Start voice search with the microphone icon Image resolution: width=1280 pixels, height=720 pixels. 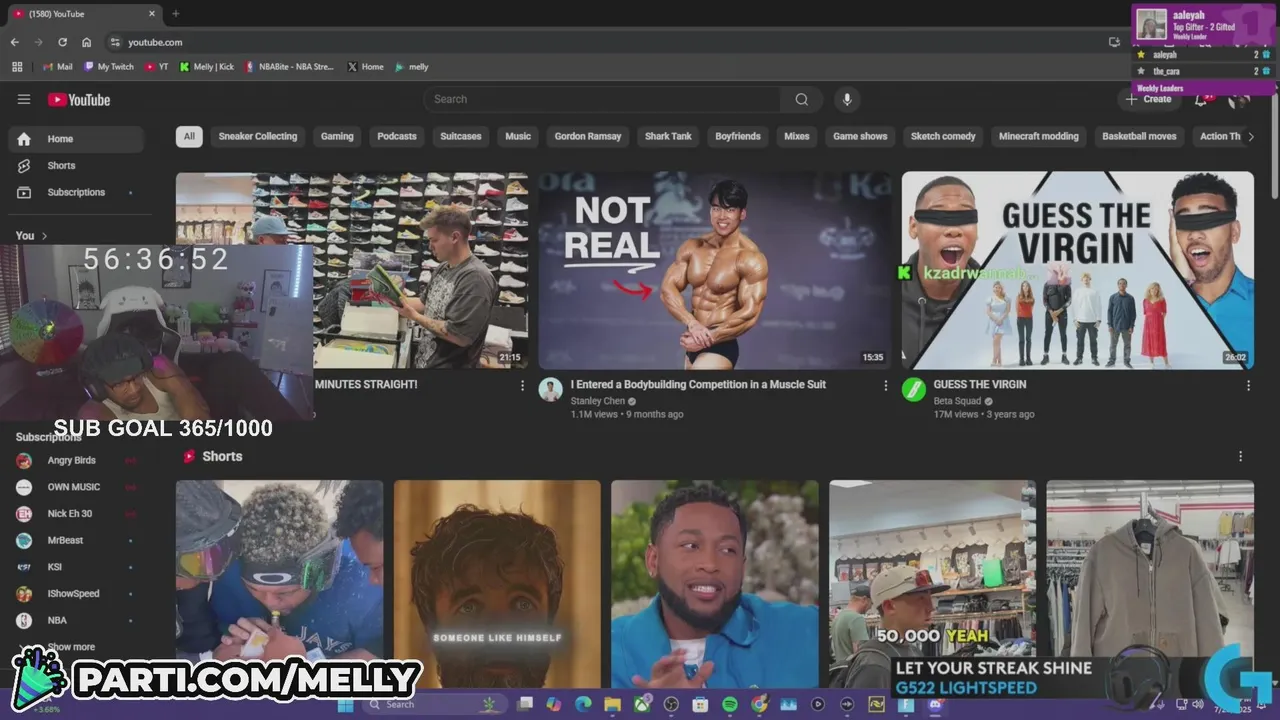coord(847,99)
